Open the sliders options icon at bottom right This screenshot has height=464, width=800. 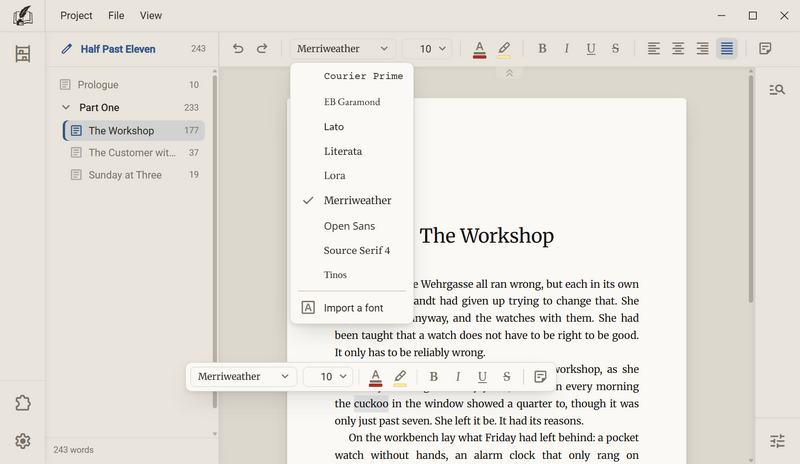(778, 441)
